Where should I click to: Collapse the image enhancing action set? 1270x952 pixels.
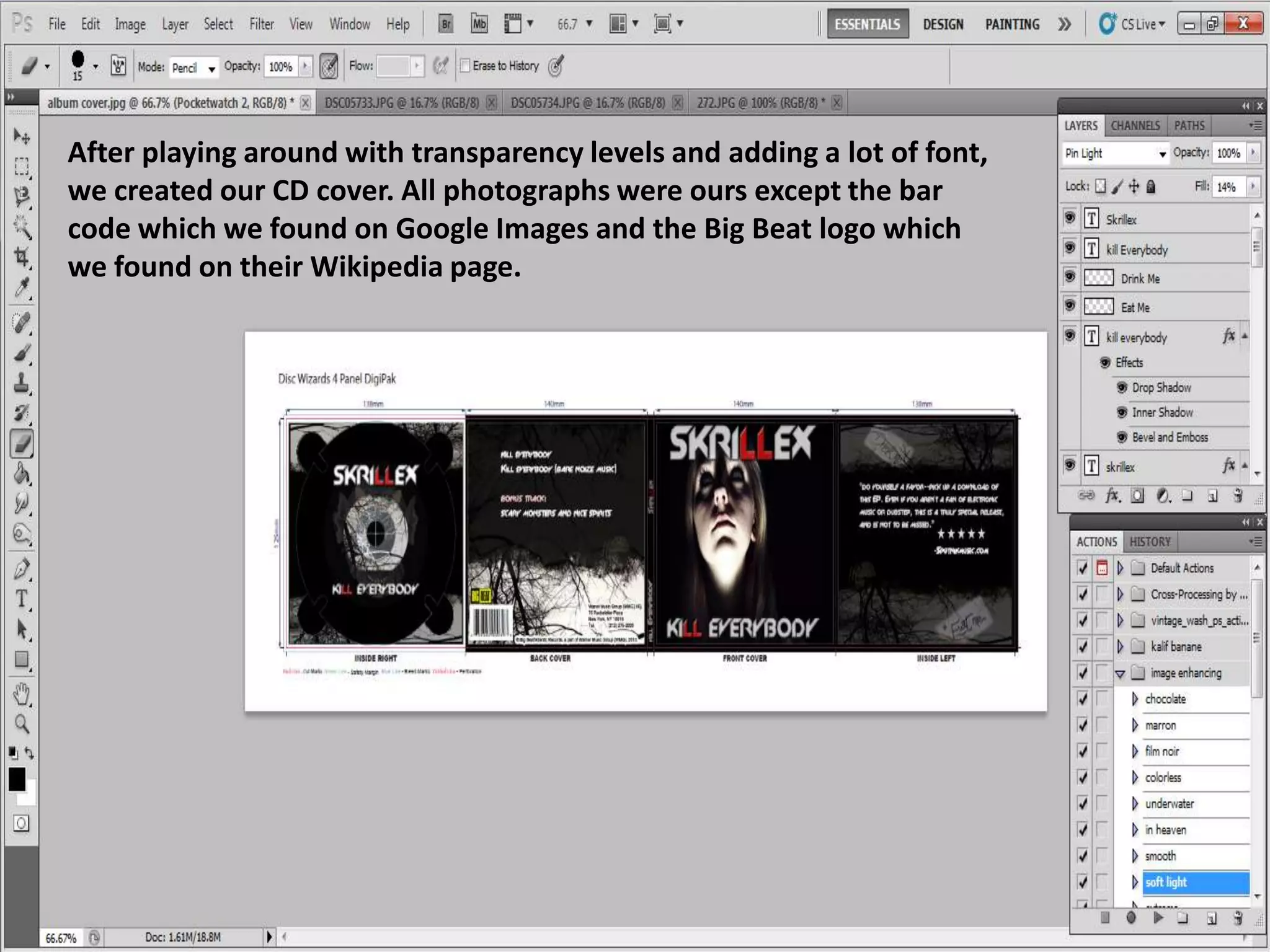click(x=1120, y=674)
